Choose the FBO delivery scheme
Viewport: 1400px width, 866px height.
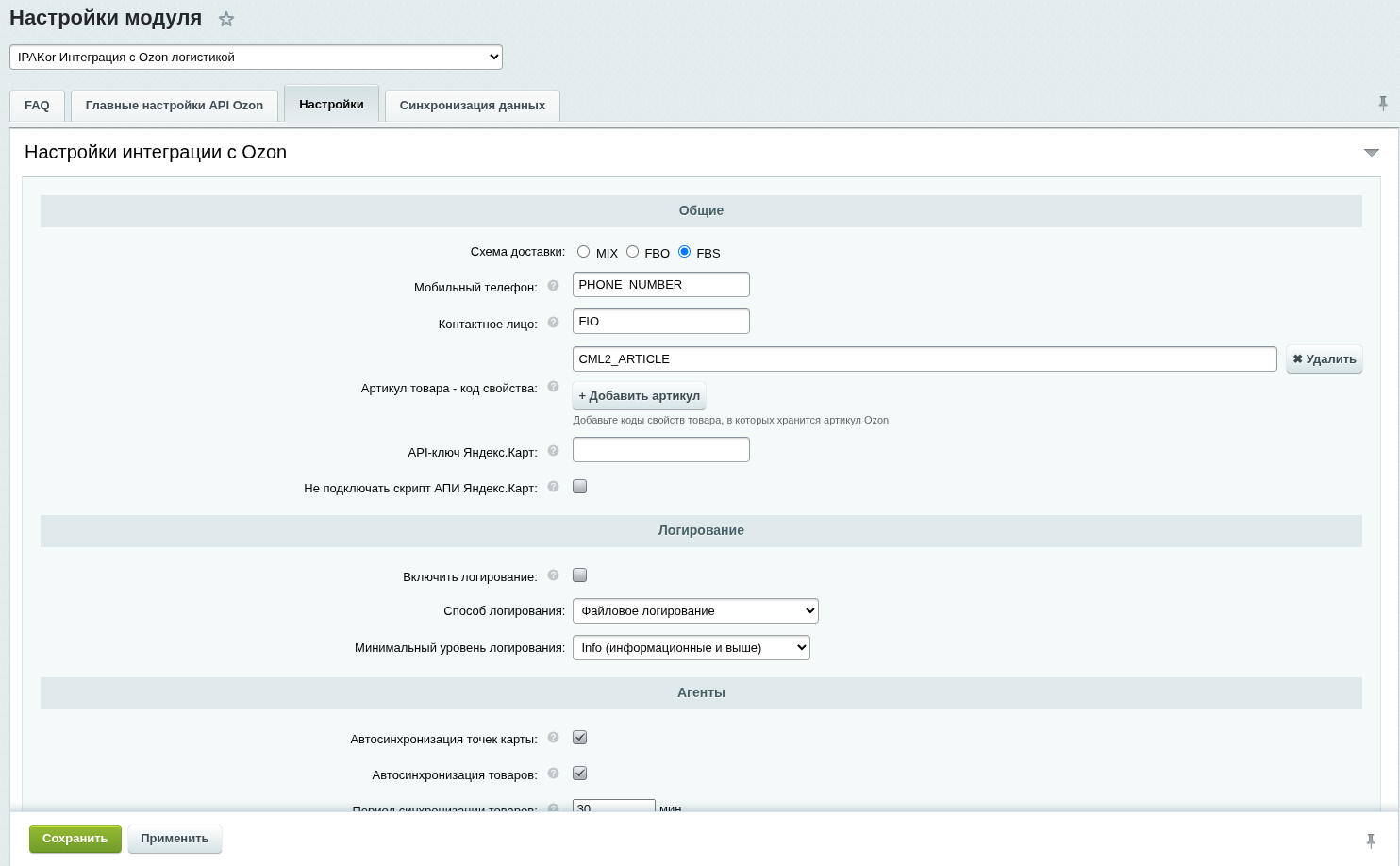[x=632, y=252]
